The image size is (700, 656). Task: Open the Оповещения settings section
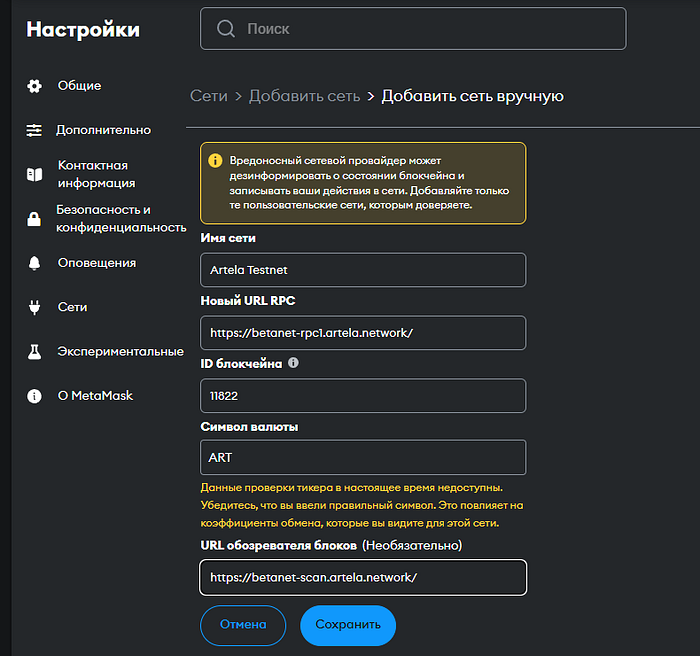pyautogui.click(x=97, y=263)
